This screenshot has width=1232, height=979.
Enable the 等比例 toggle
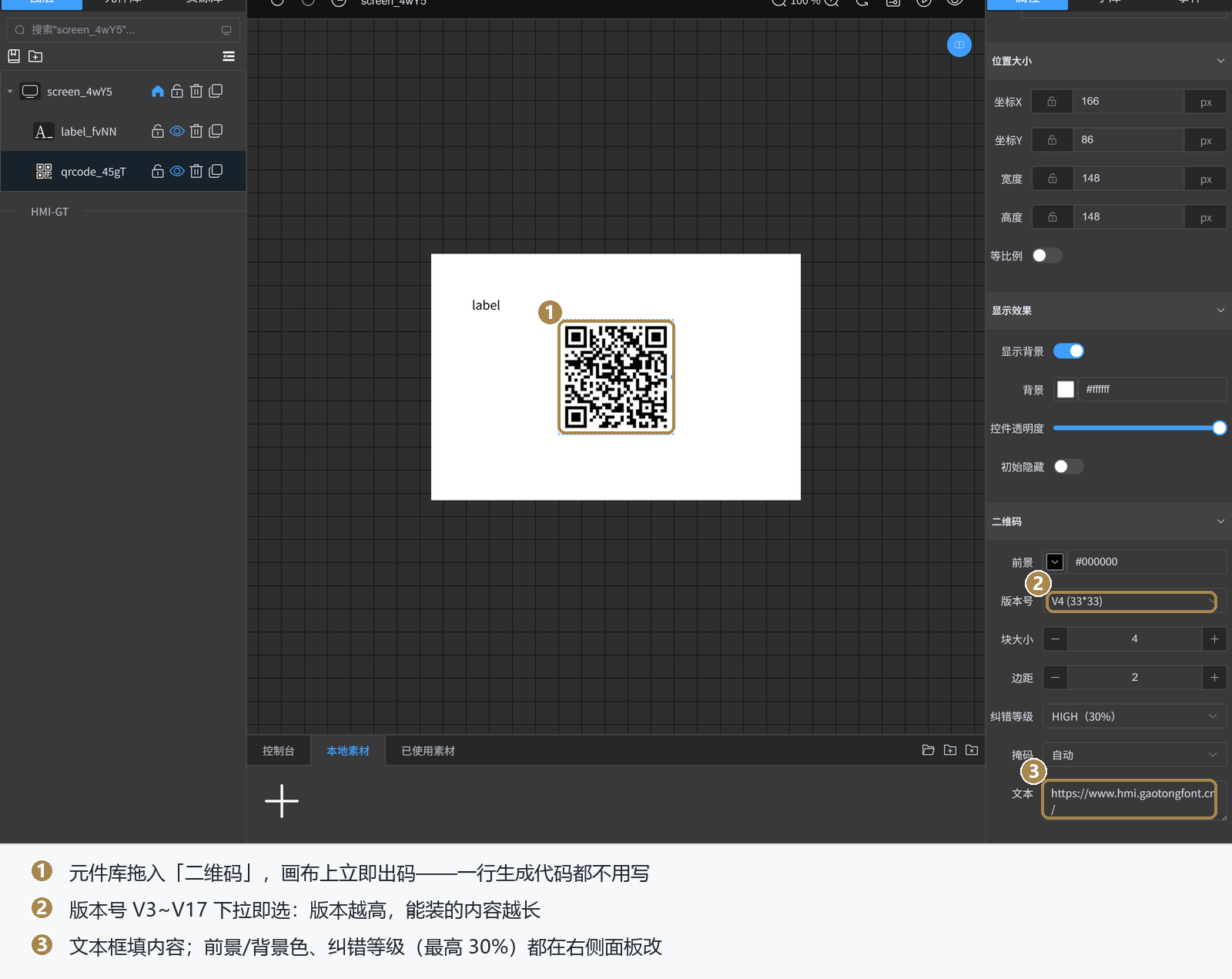click(1047, 256)
